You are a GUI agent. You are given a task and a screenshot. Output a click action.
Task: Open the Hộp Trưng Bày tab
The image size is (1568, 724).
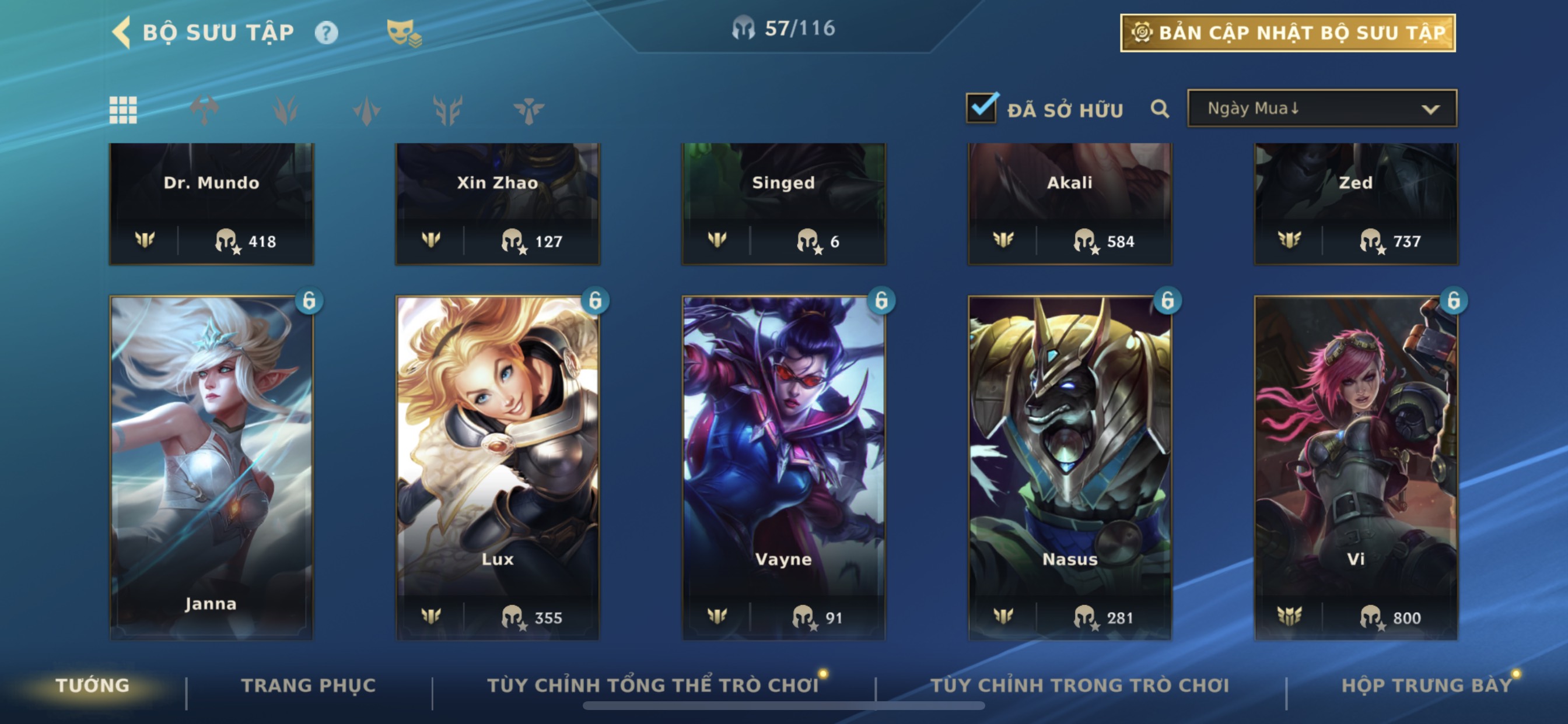click(x=1426, y=686)
